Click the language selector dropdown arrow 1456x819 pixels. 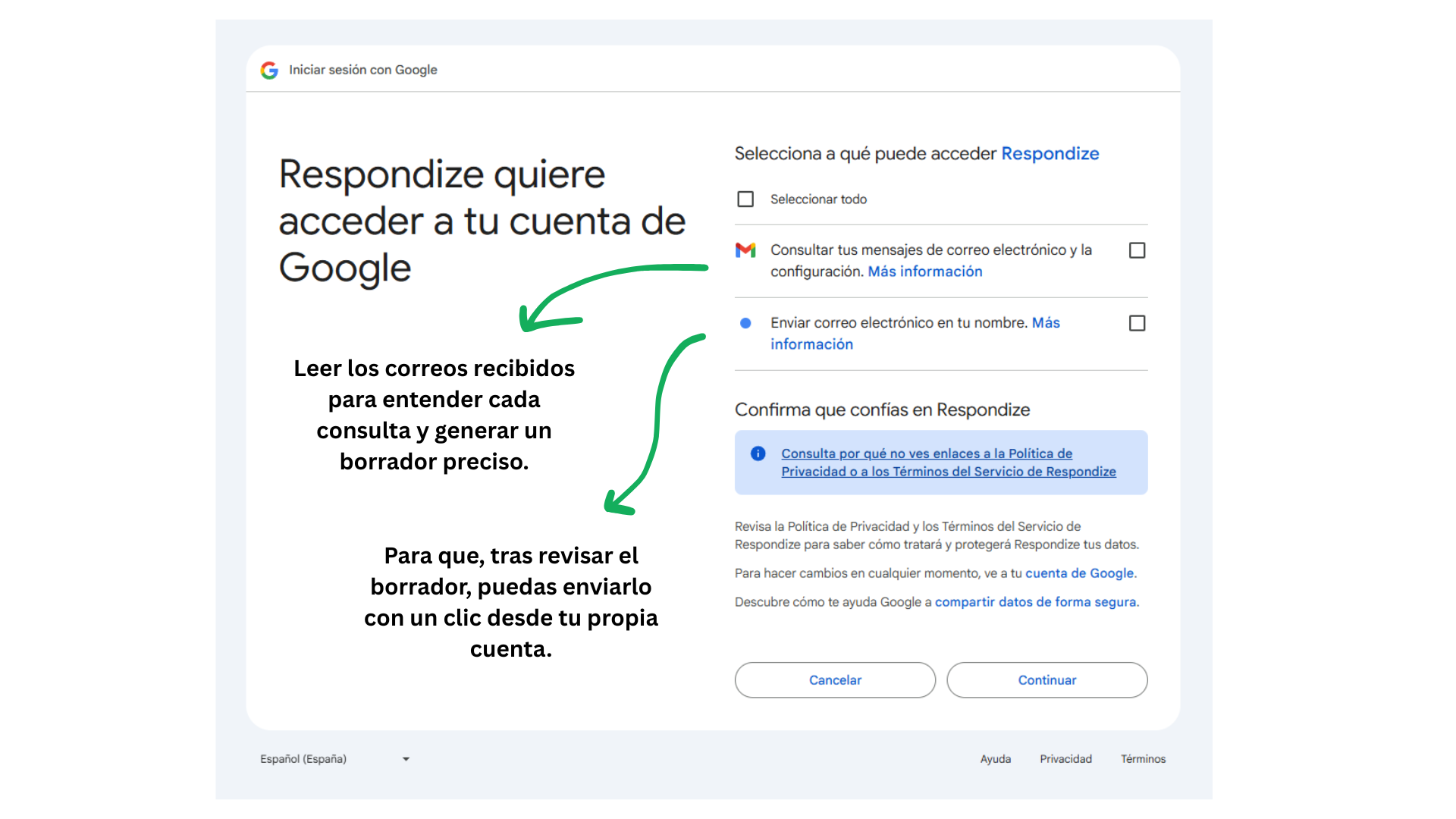click(x=406, y=759)
